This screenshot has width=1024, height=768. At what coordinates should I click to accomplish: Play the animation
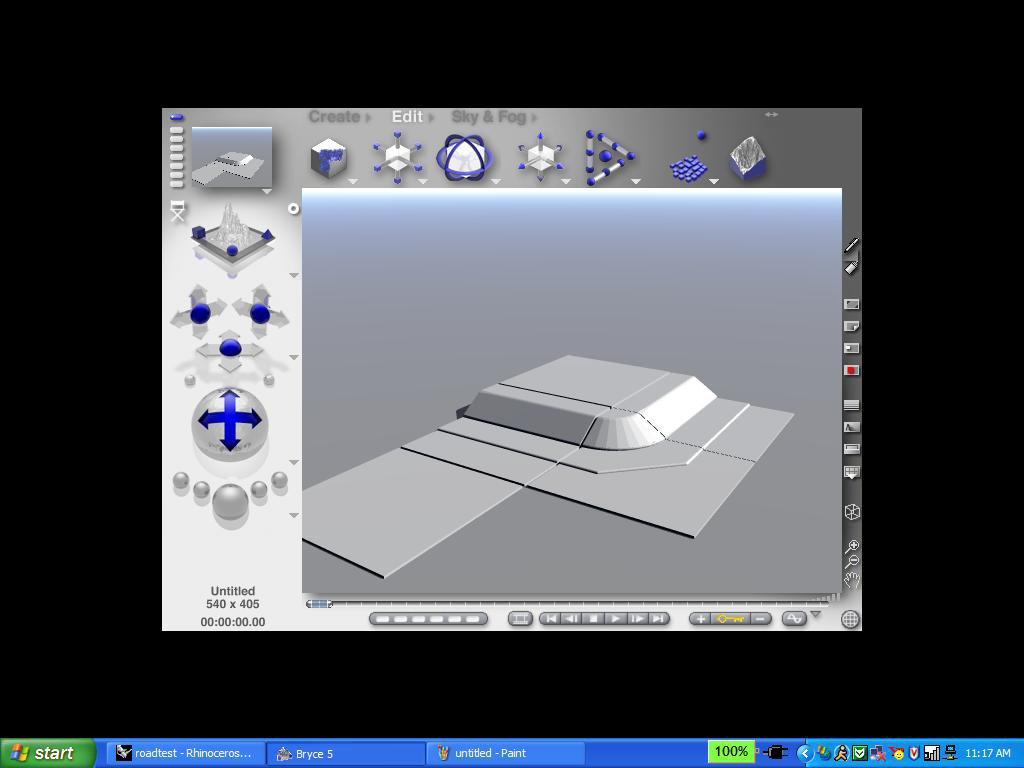615,618
